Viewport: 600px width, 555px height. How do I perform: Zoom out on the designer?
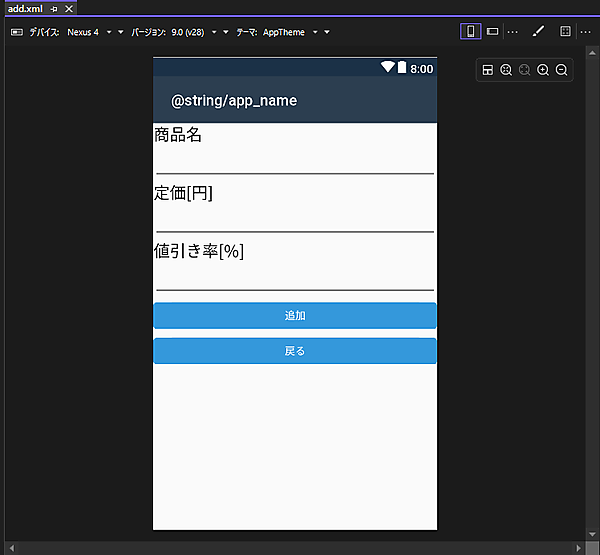coord(561,70)
